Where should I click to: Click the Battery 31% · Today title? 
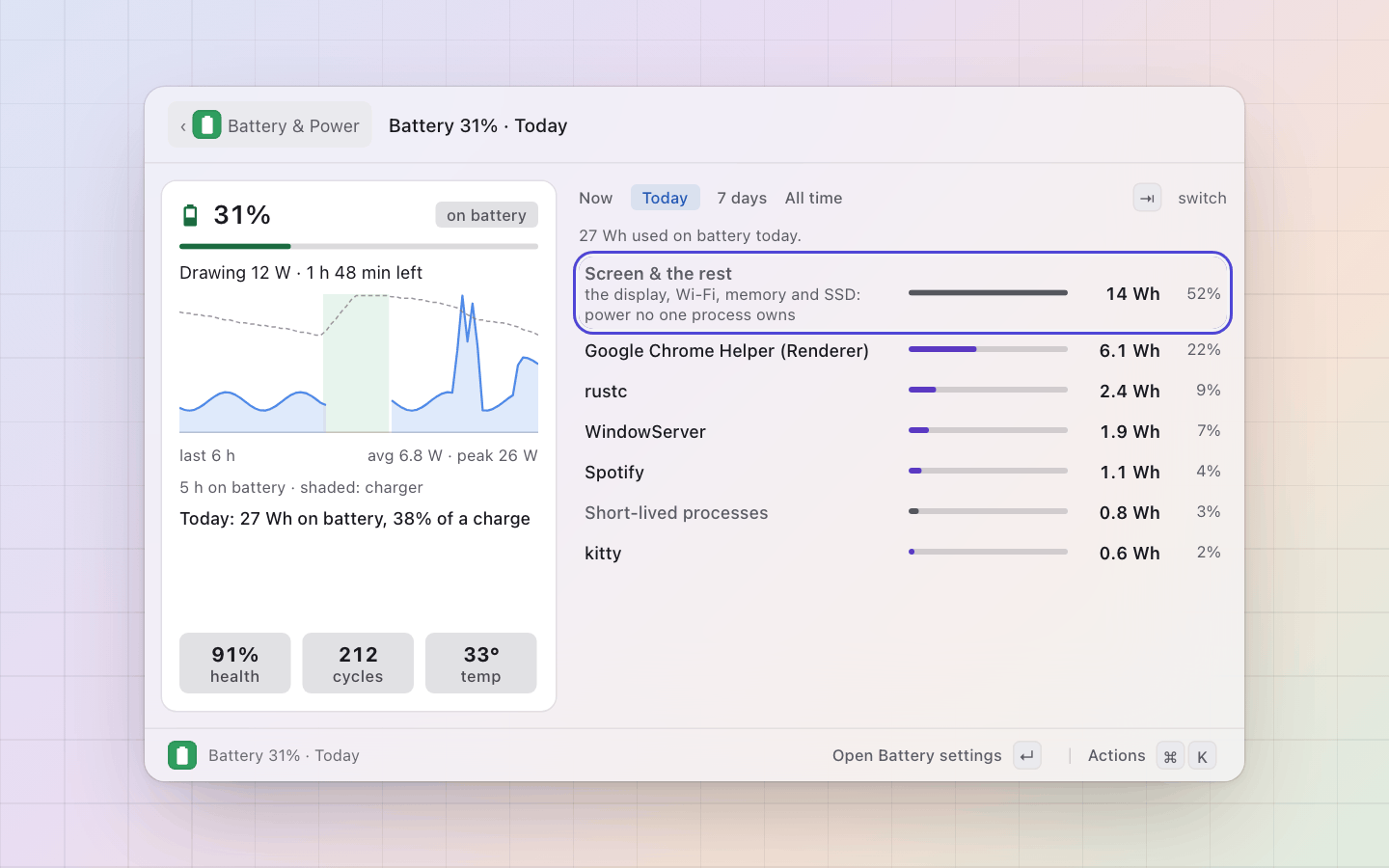tap(477, 125)
